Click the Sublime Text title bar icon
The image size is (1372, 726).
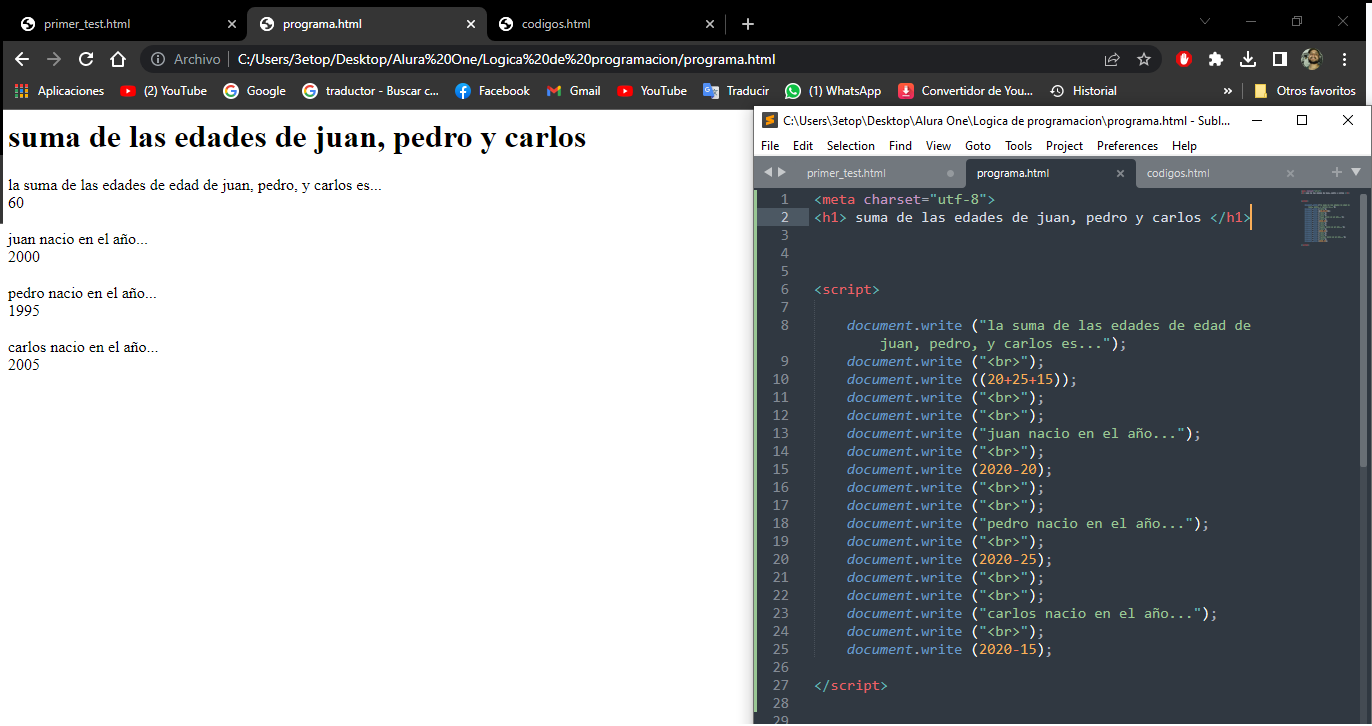tap(770, 120)
